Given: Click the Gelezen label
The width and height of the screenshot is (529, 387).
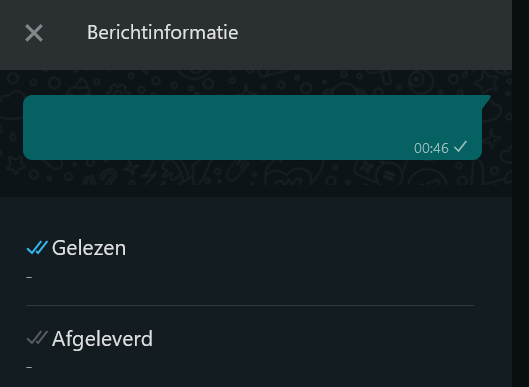Looking at the screenshot, I should pos(89,248).
